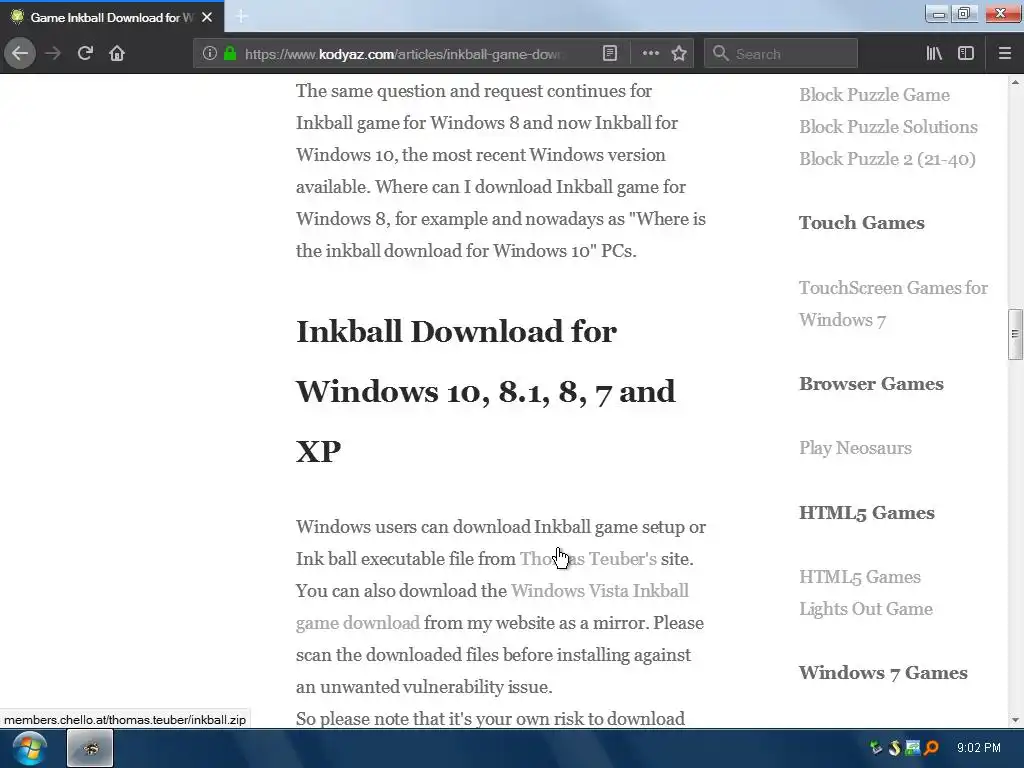Open the Windows Start menu
The image size is (1024, 768).
pos(29,748)
